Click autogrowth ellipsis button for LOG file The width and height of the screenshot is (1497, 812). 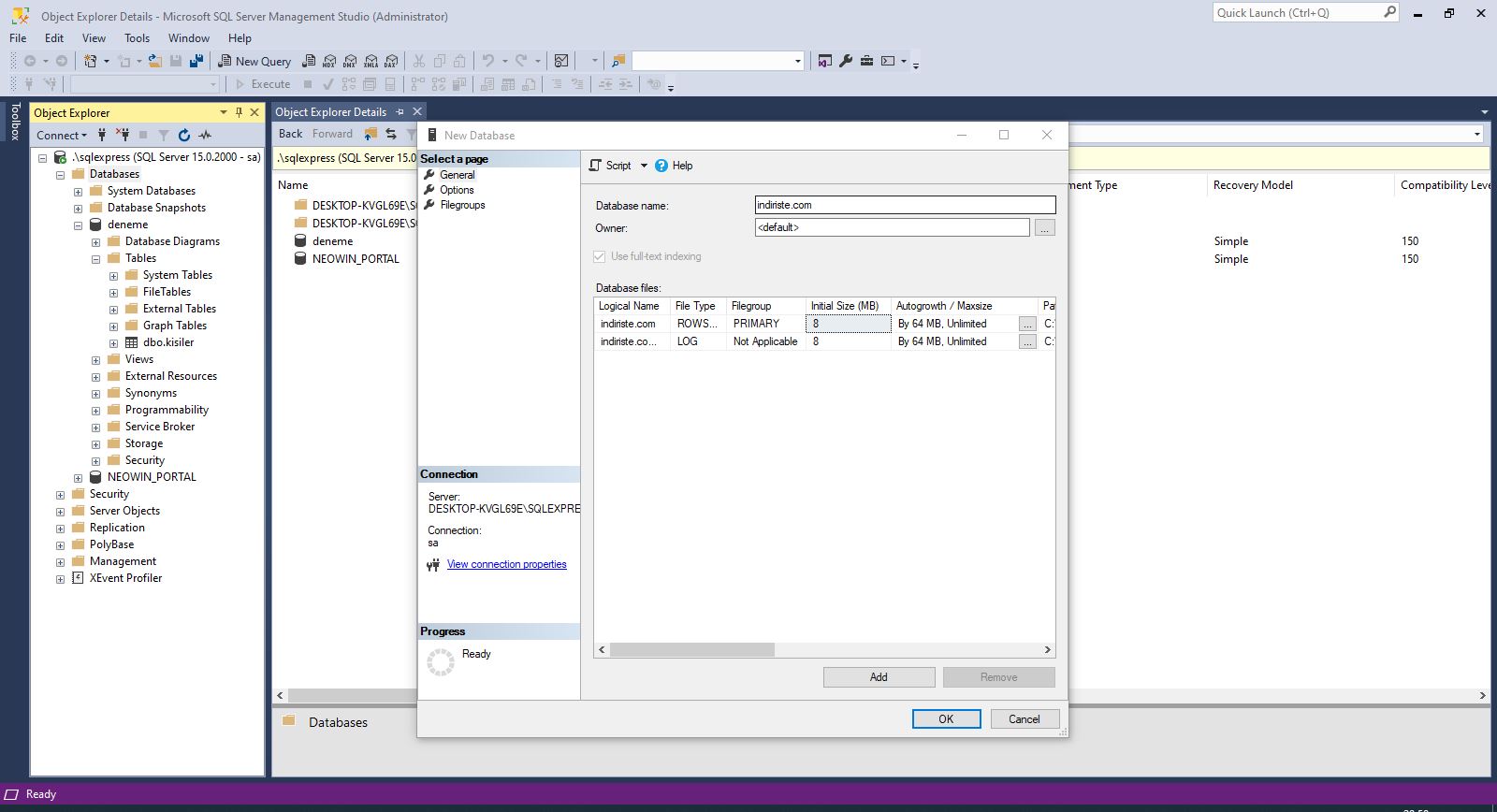click(1027, 341)
